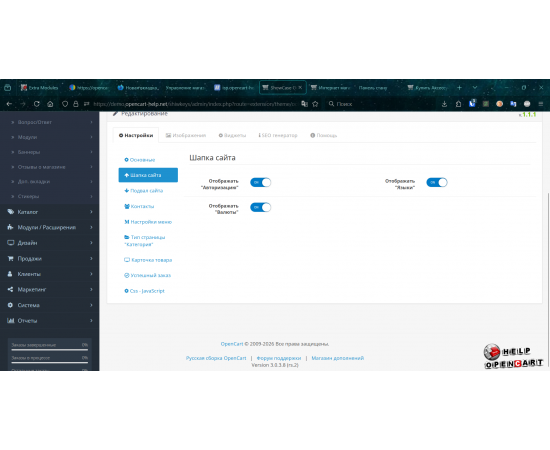Open Основные settings section
Screen dimensions: 550x450
(x=140, y=160)
